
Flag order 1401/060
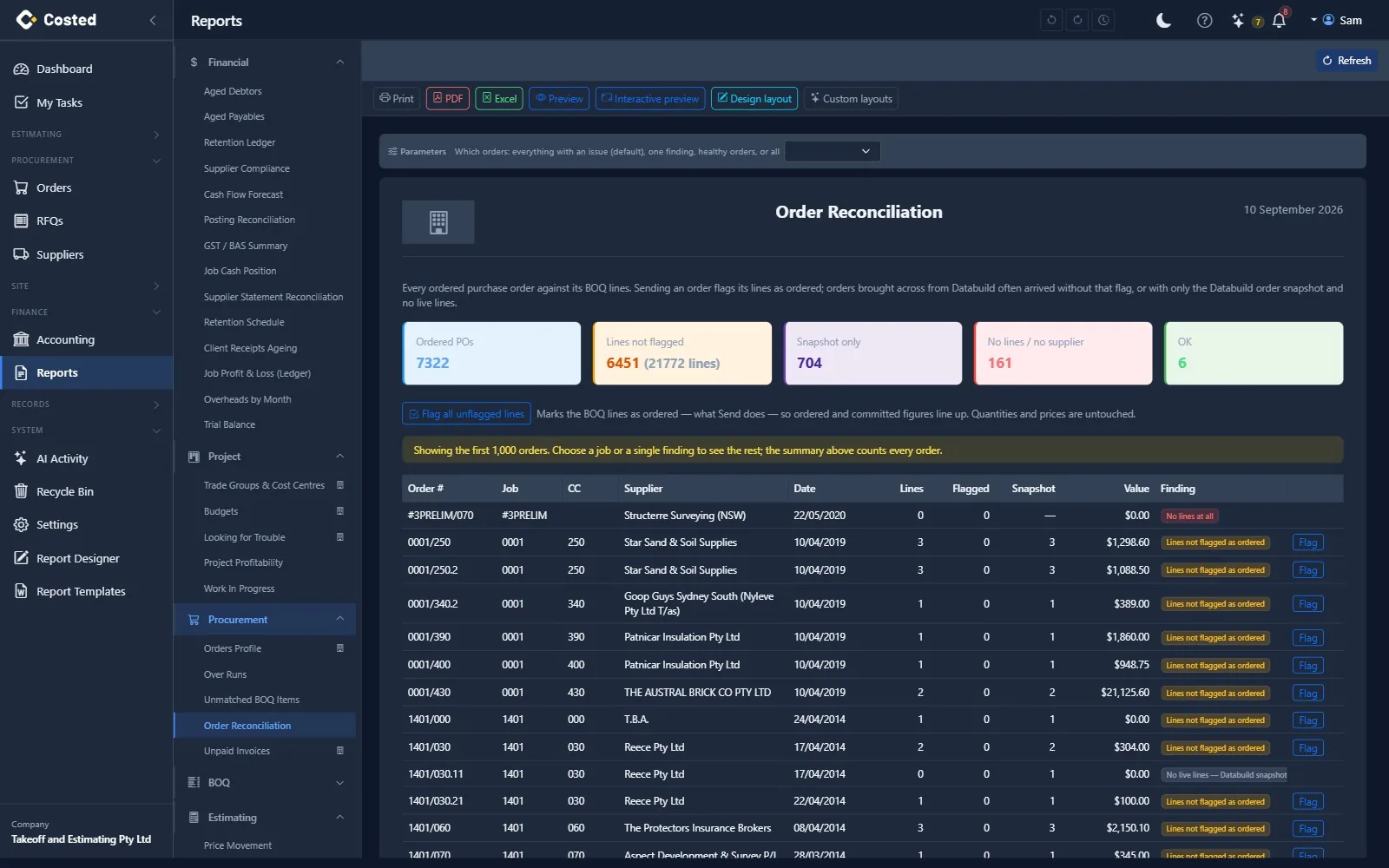point(1307,829)
